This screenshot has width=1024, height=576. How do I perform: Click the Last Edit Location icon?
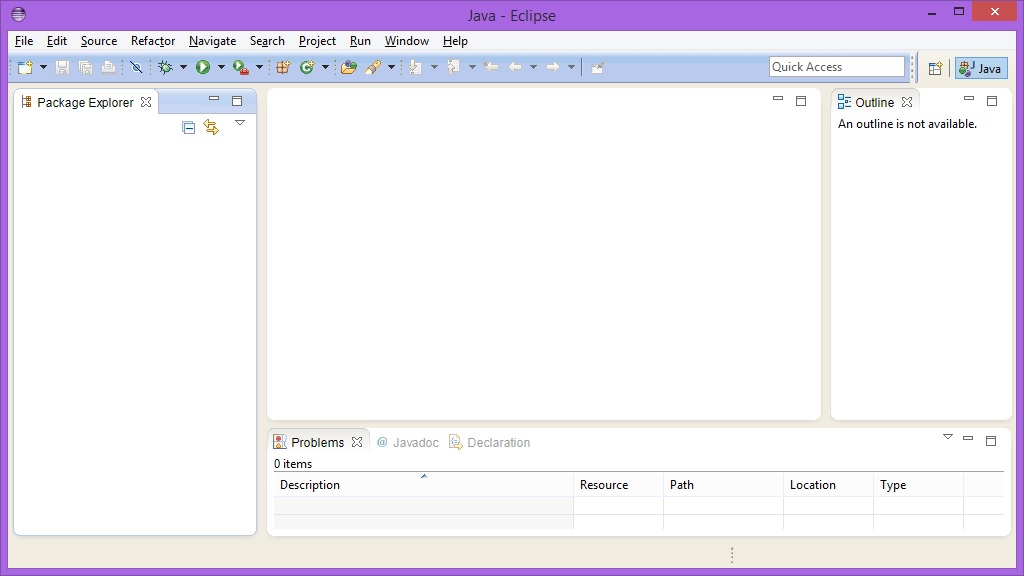[491, 67]
